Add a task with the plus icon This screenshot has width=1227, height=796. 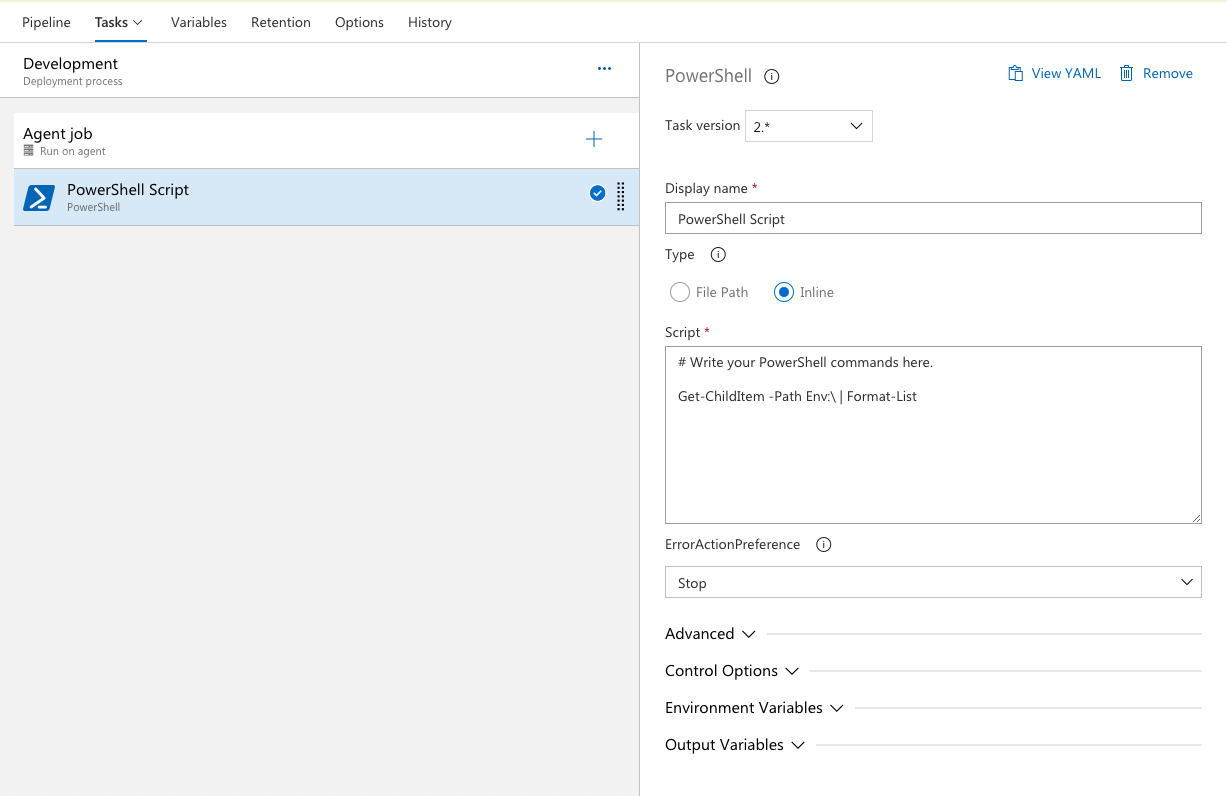[594, 139]
